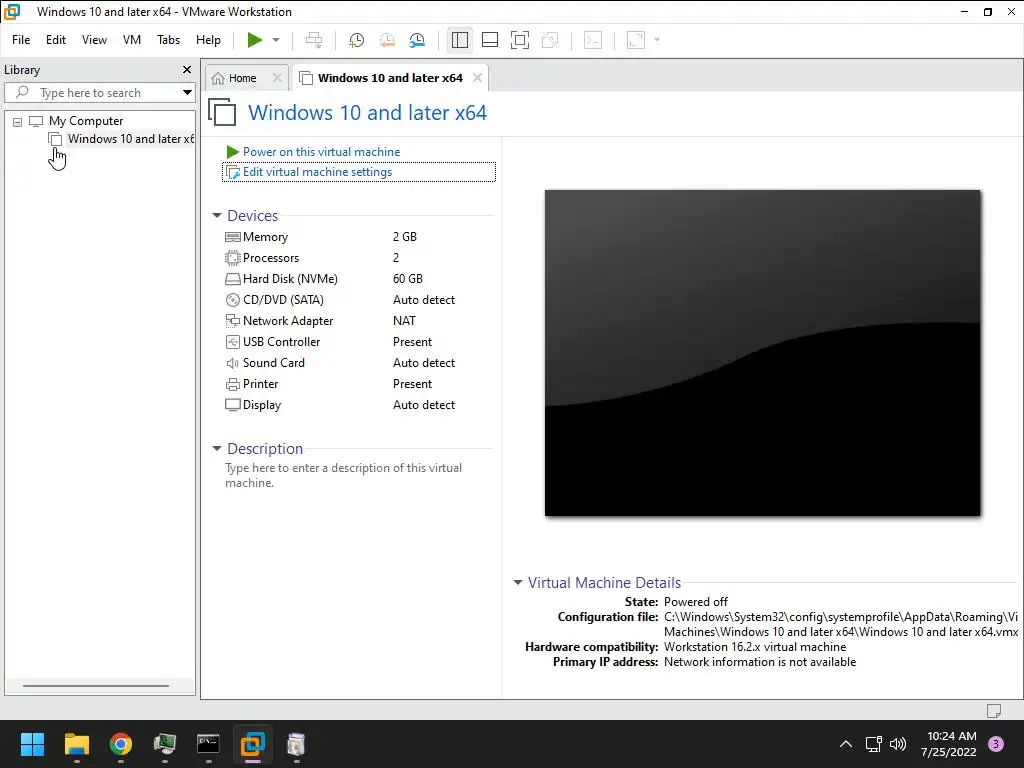Collapse the Devices section

(x=217, y=216)
